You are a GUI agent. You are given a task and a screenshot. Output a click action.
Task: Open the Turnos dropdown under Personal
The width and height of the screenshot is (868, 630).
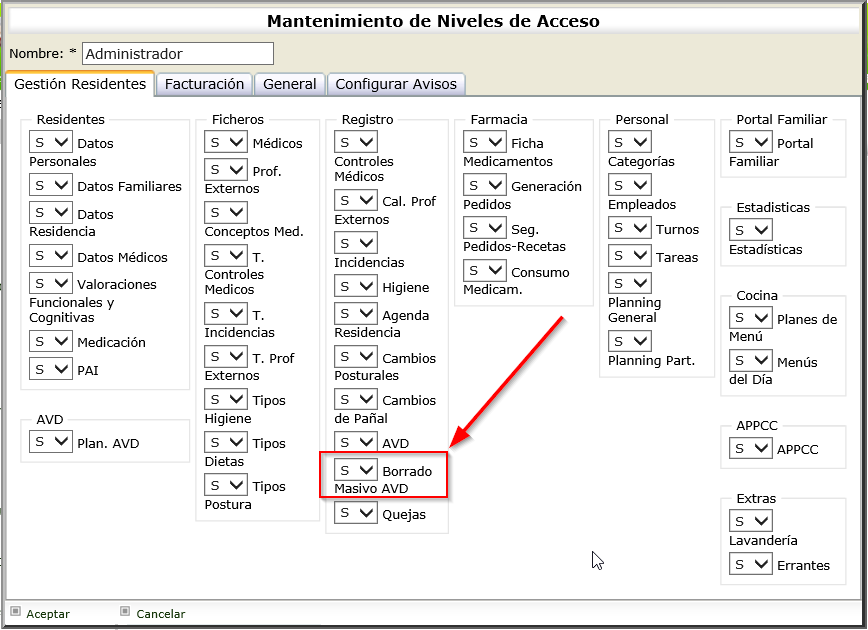coord(630,228)
